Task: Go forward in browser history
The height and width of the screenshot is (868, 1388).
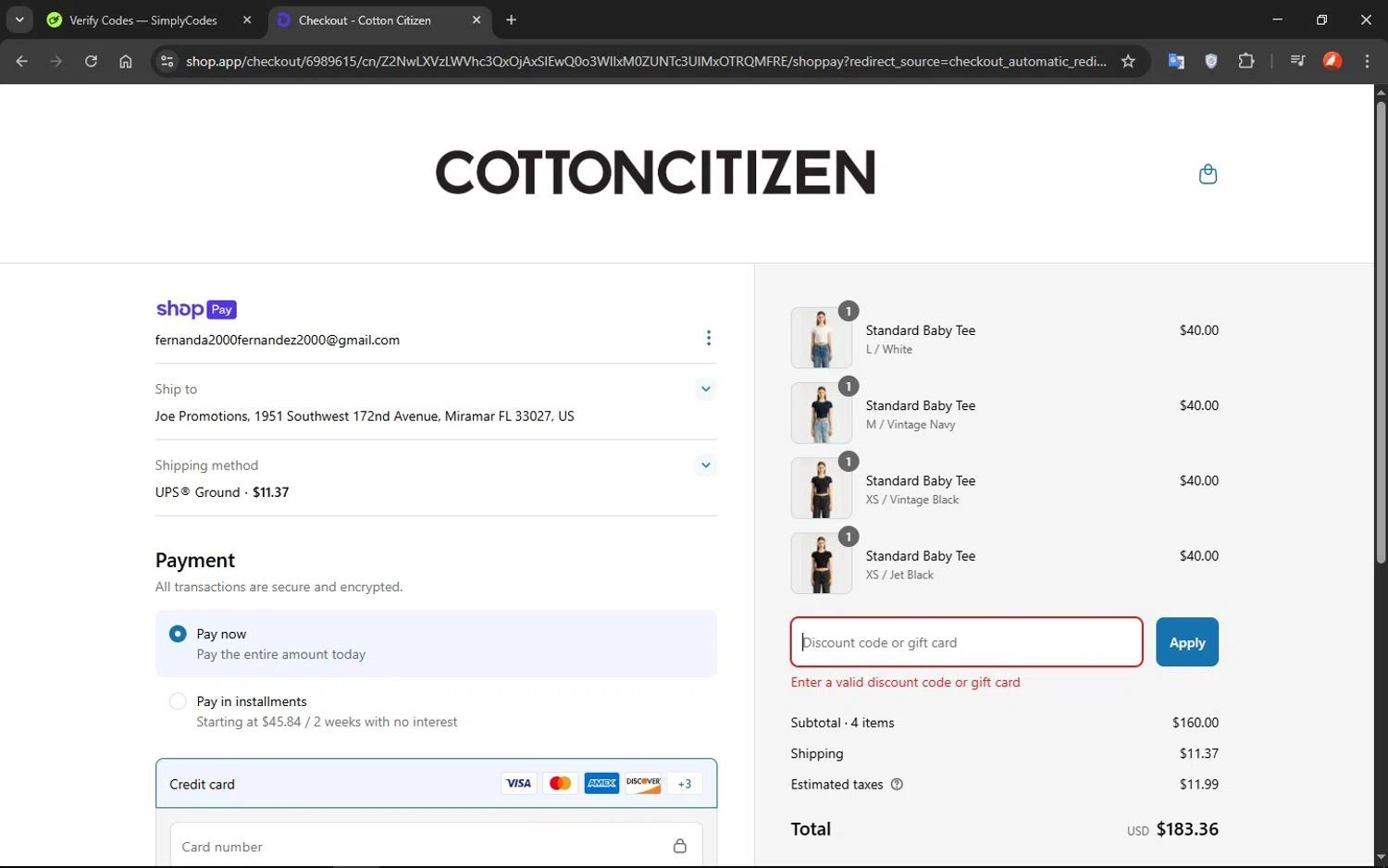Action: (56, 61)
